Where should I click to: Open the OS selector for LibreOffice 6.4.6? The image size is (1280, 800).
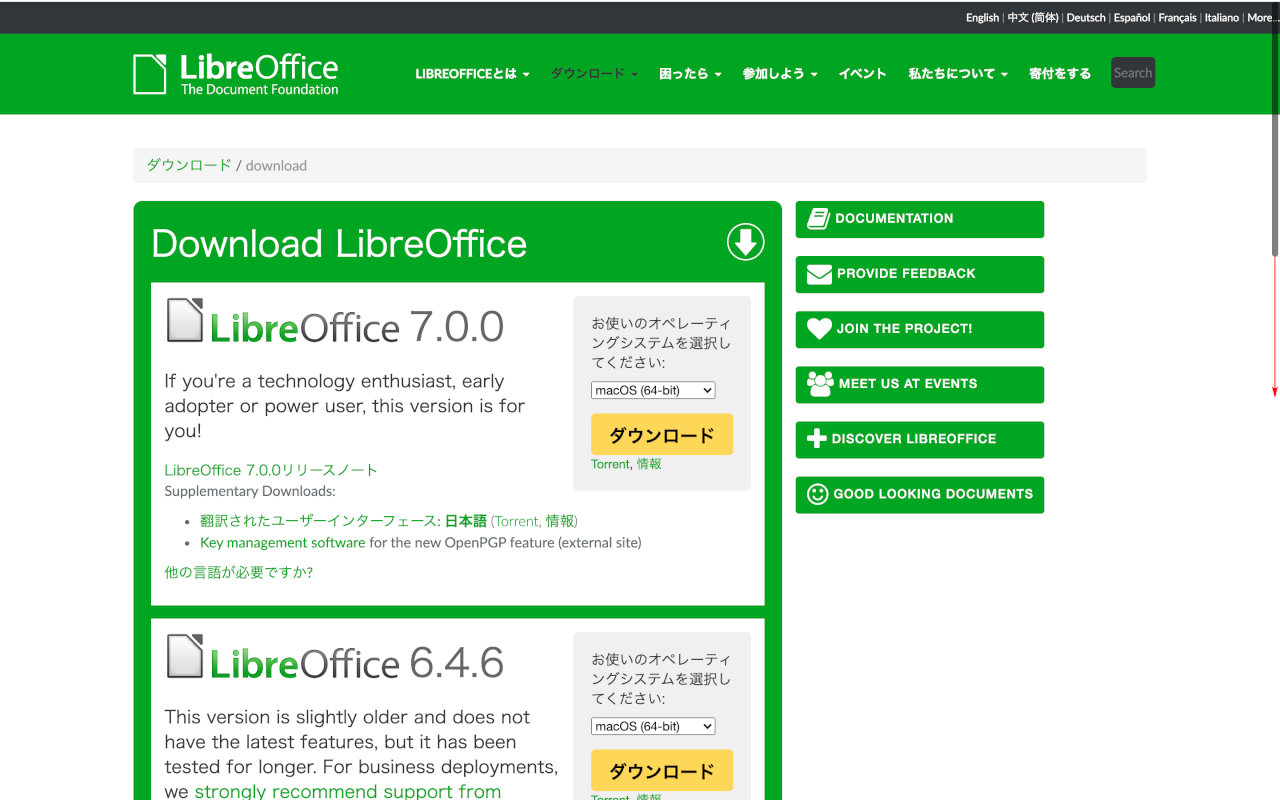coord(653,726)
